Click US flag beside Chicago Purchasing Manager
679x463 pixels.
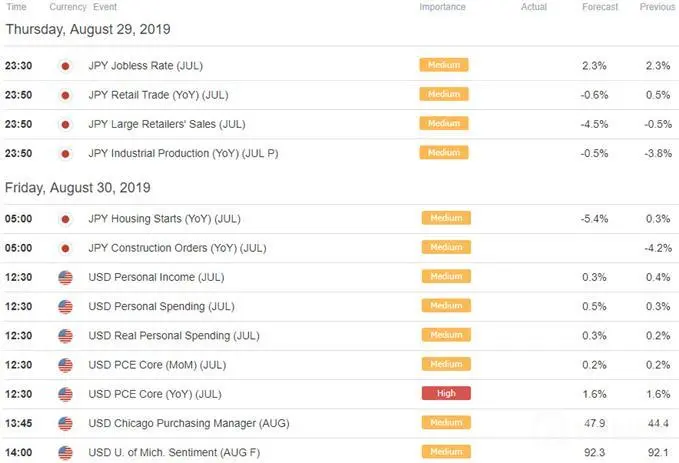pyautogui.click(x=65, y=424)
